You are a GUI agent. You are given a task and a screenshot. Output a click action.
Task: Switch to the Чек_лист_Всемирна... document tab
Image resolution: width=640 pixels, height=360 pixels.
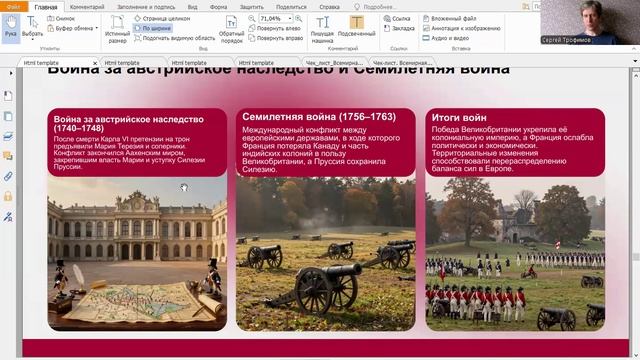tap(334, 63)
